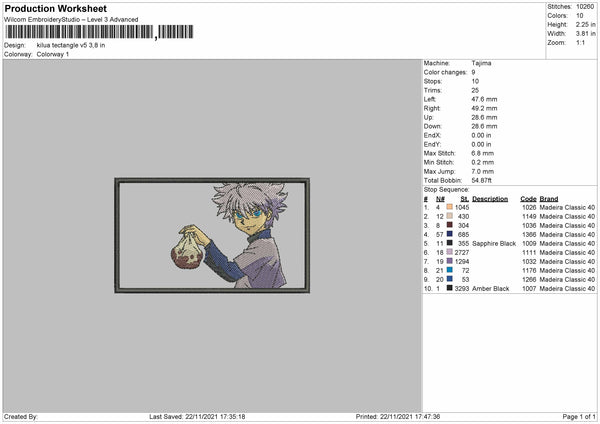Click the 'EndX:' value '0.00 in'

(481, 135)
